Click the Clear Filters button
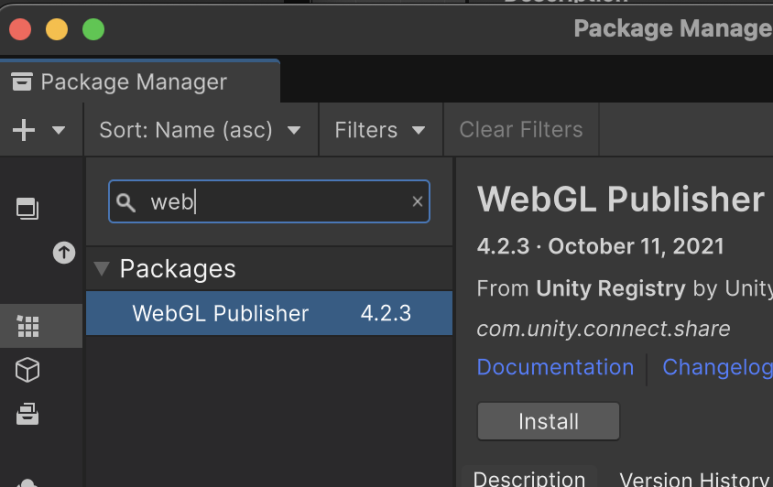The width and height of the screenshot is (773, 487). tap(521, 130)
